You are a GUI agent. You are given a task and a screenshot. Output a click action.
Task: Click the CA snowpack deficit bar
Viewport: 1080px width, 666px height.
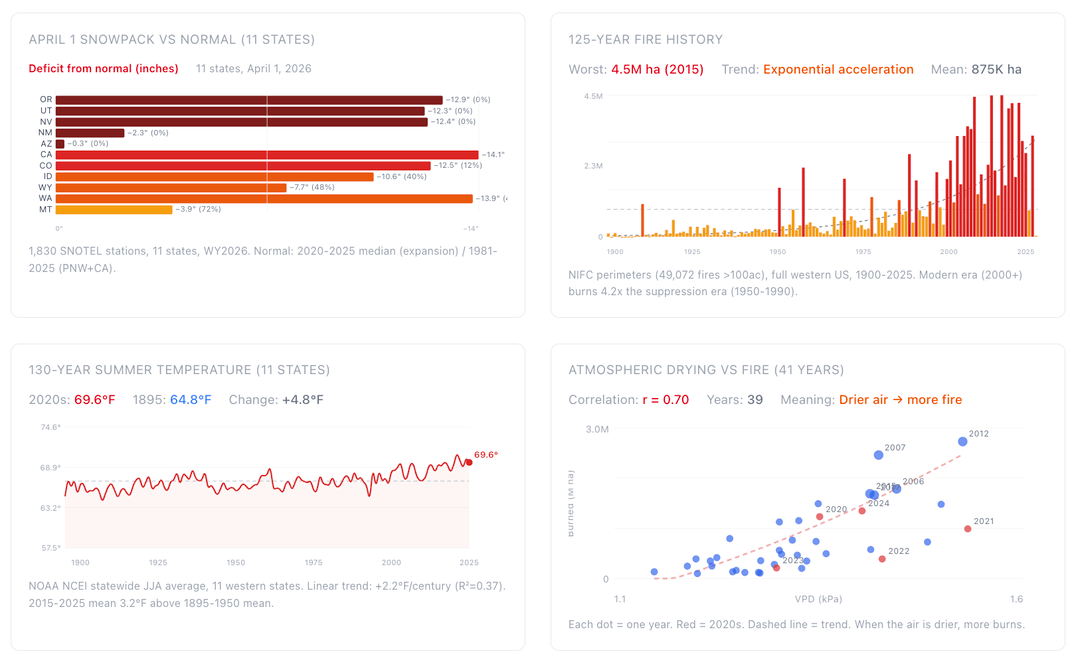point(267,155)
